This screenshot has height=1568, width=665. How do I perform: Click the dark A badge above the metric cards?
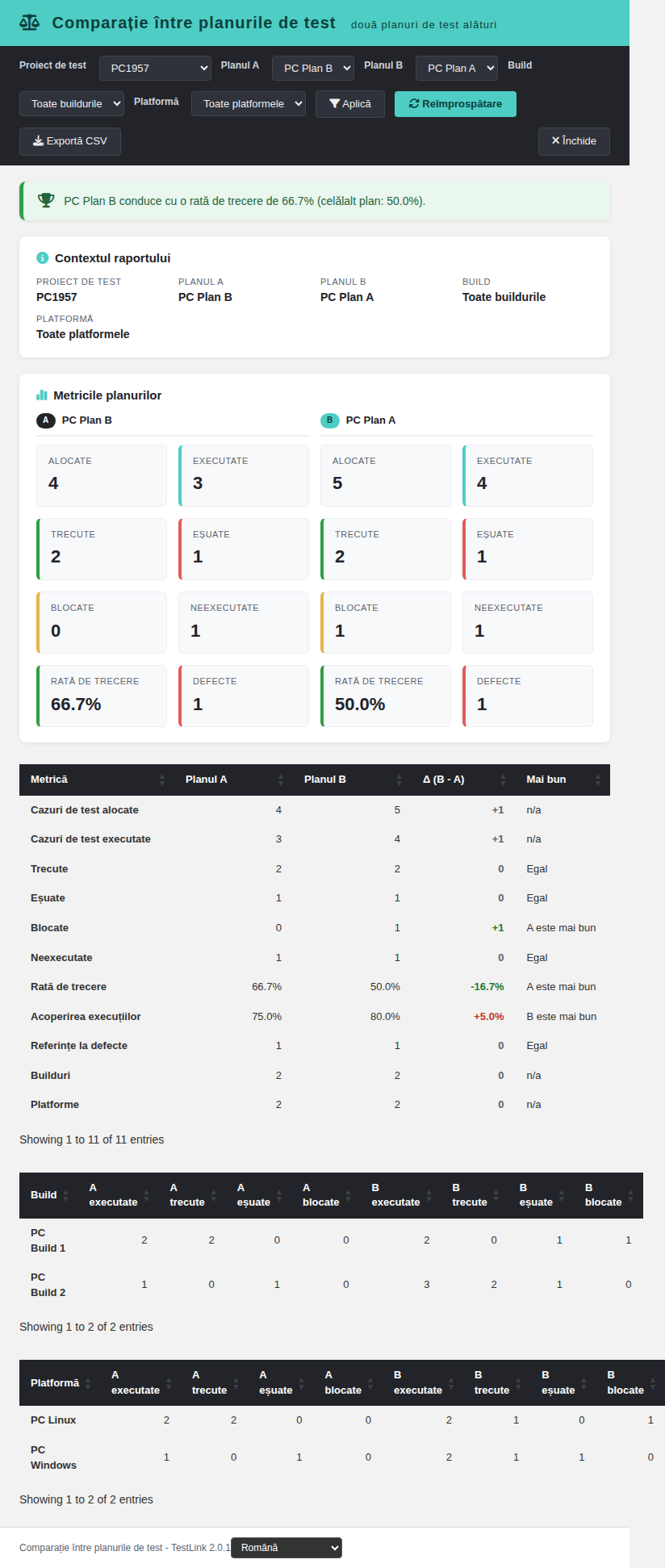(x=46, y=420)
